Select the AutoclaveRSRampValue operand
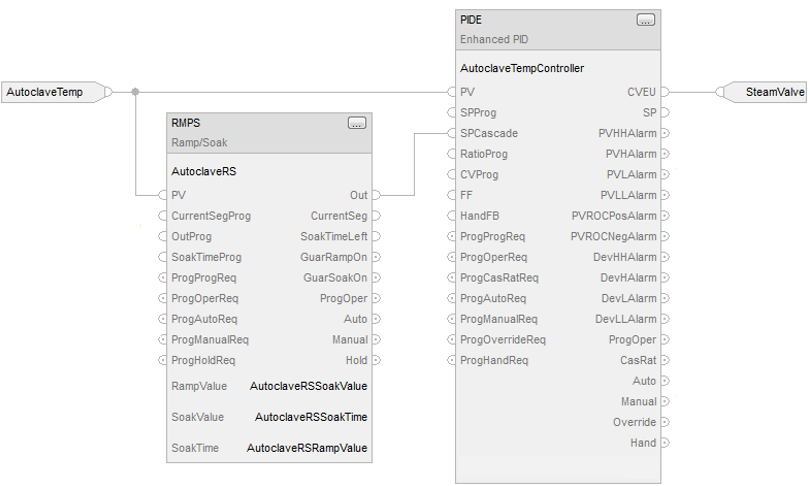 click(307, 448)
